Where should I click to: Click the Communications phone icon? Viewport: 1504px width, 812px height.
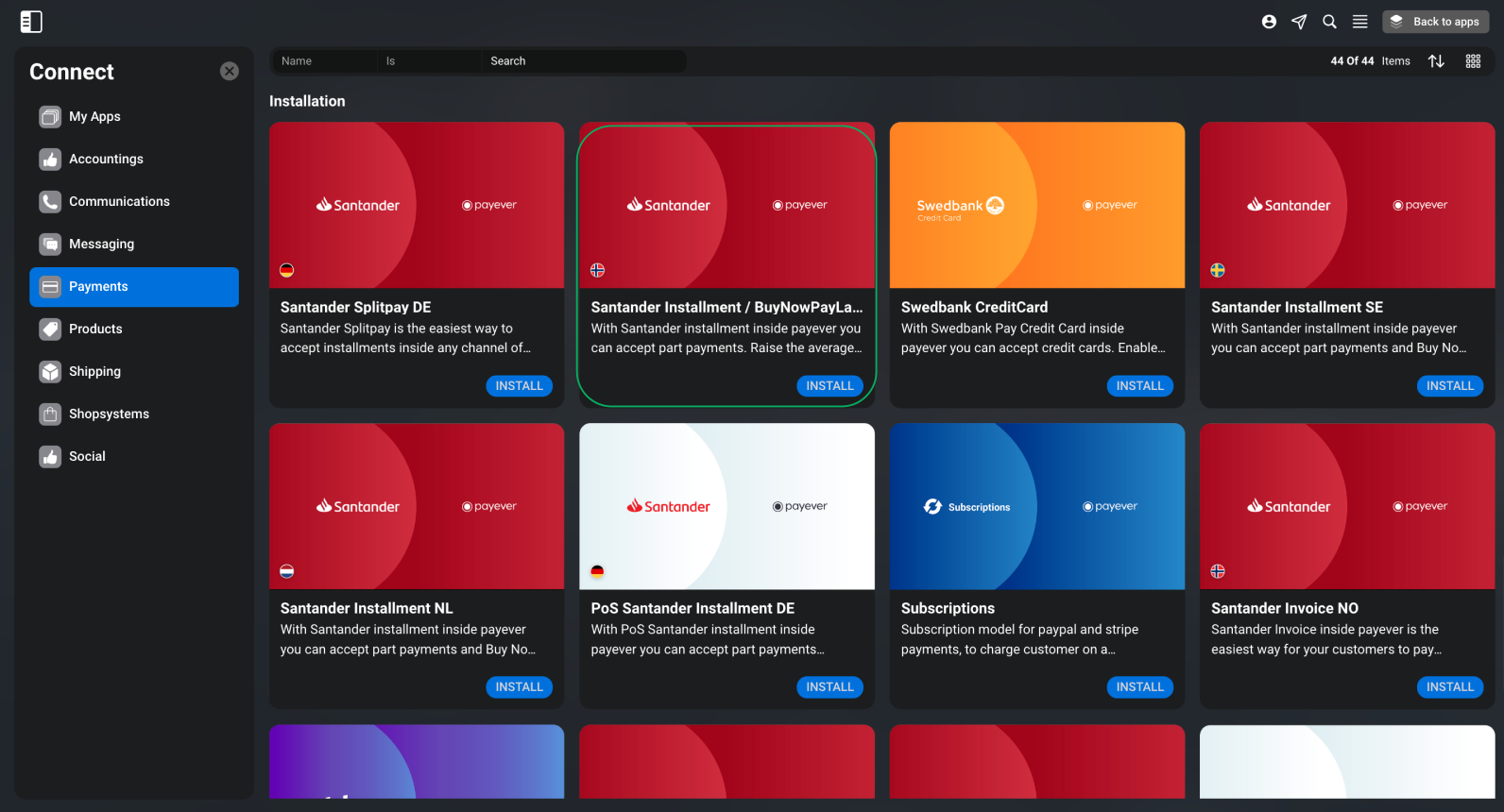pyautogui.click(x=50, y=202)
